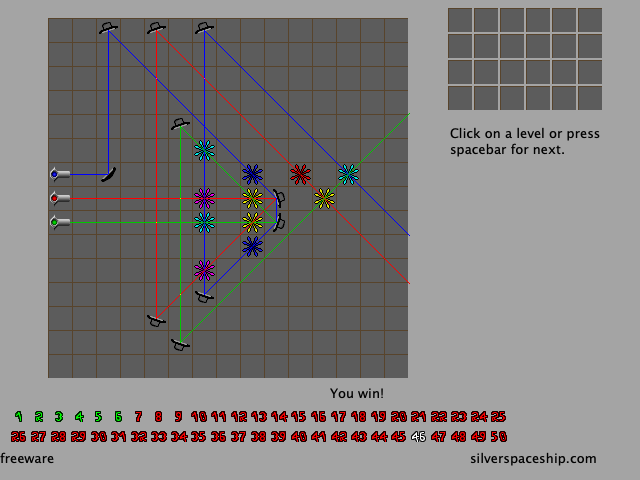
Task: Click the yellow flower right of the two mirrors
Action: tap(324, 198)
